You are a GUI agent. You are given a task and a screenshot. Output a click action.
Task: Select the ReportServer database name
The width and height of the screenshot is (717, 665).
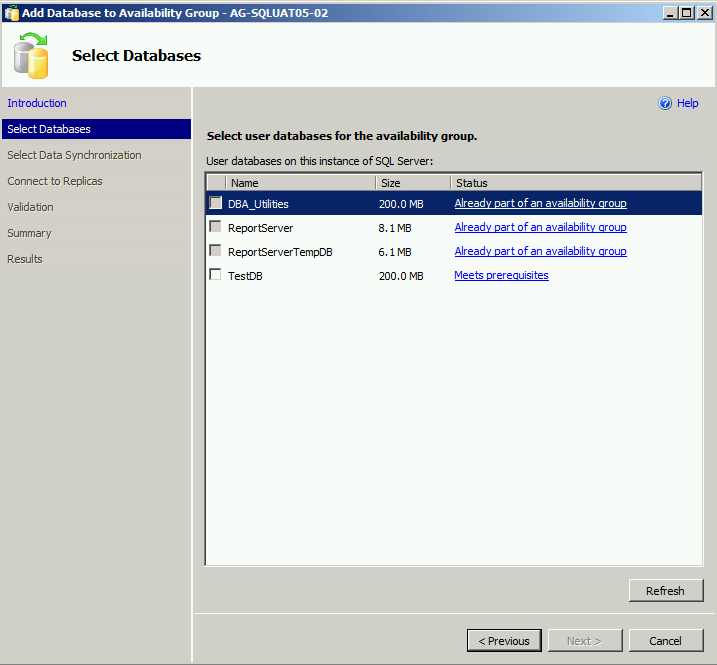tap(261, 228)
